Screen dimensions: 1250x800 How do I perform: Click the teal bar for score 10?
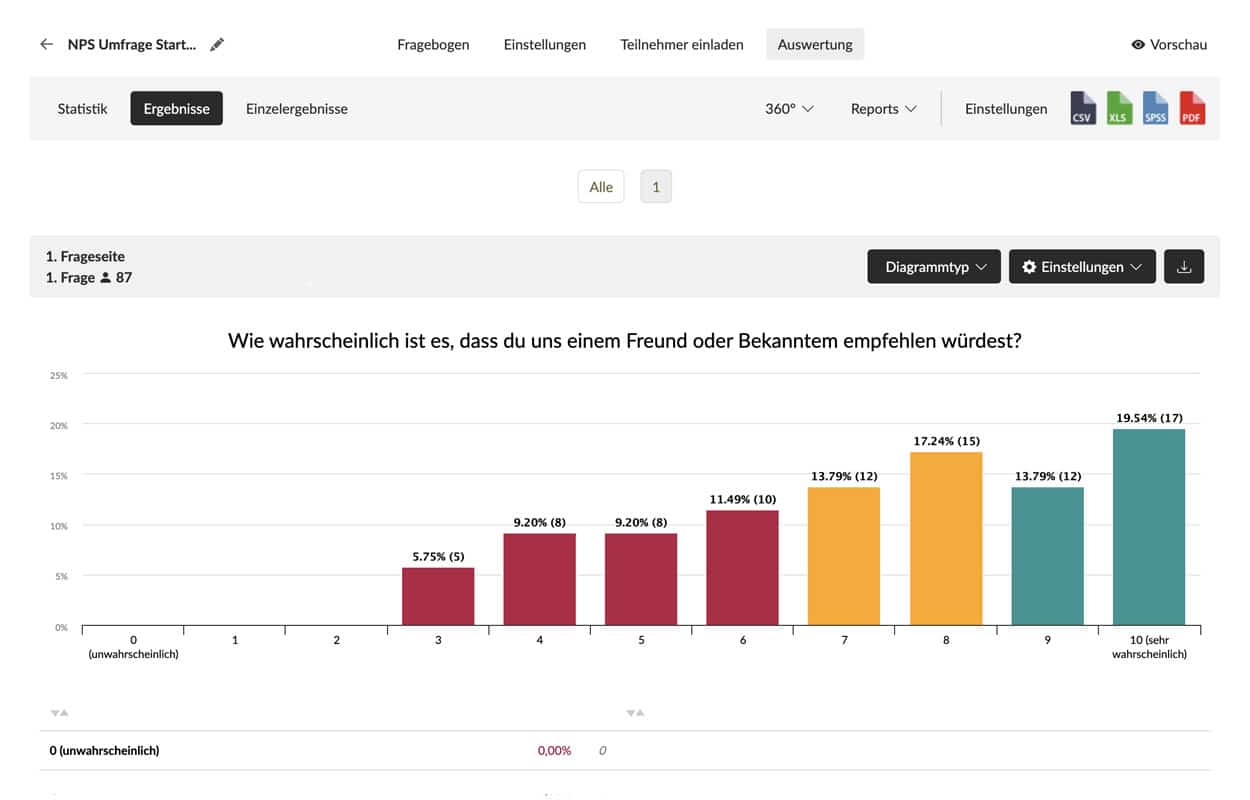1148,527
